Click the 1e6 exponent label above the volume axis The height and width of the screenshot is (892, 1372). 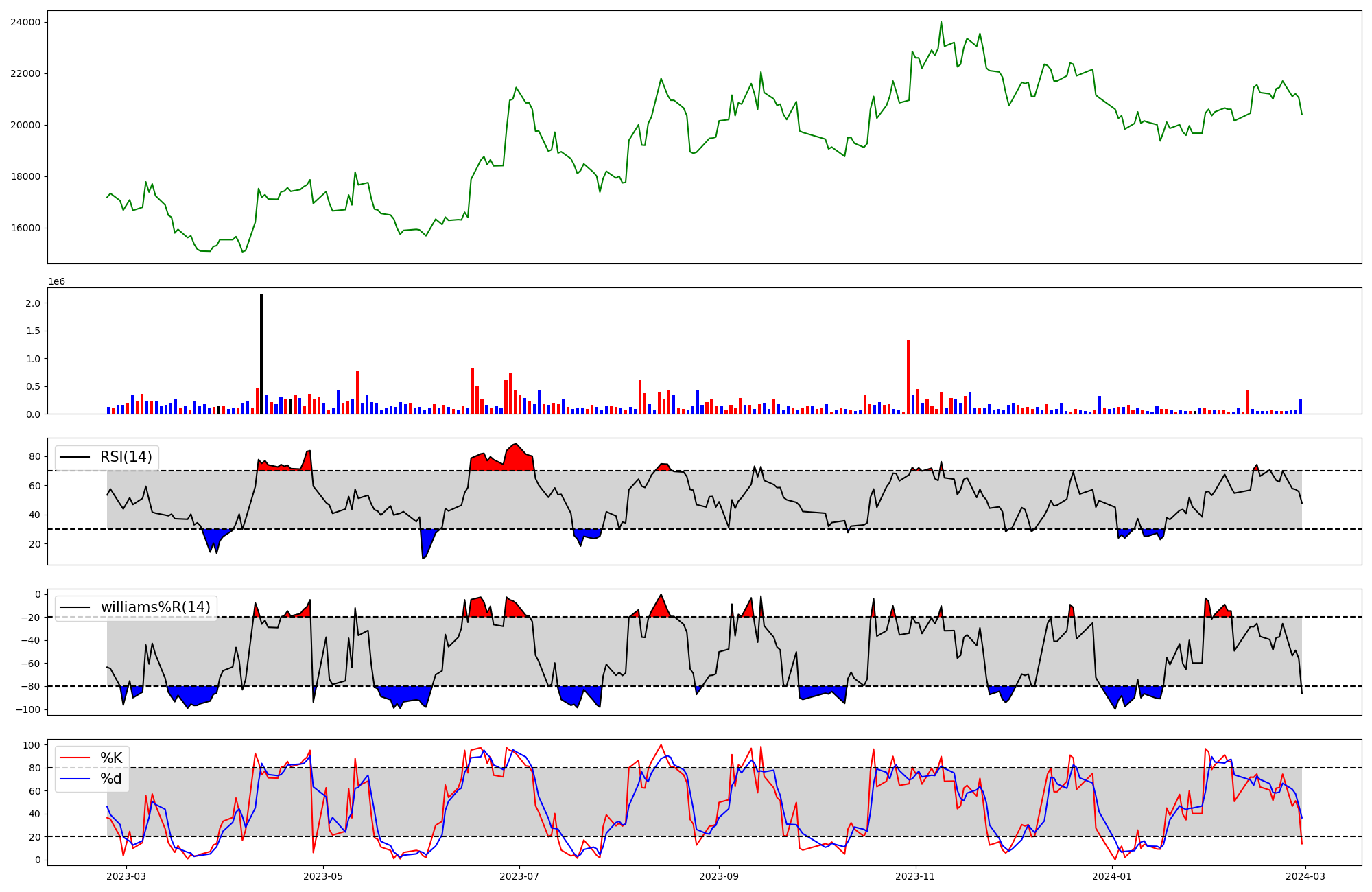pyautogui.click(x=56, y=282)
